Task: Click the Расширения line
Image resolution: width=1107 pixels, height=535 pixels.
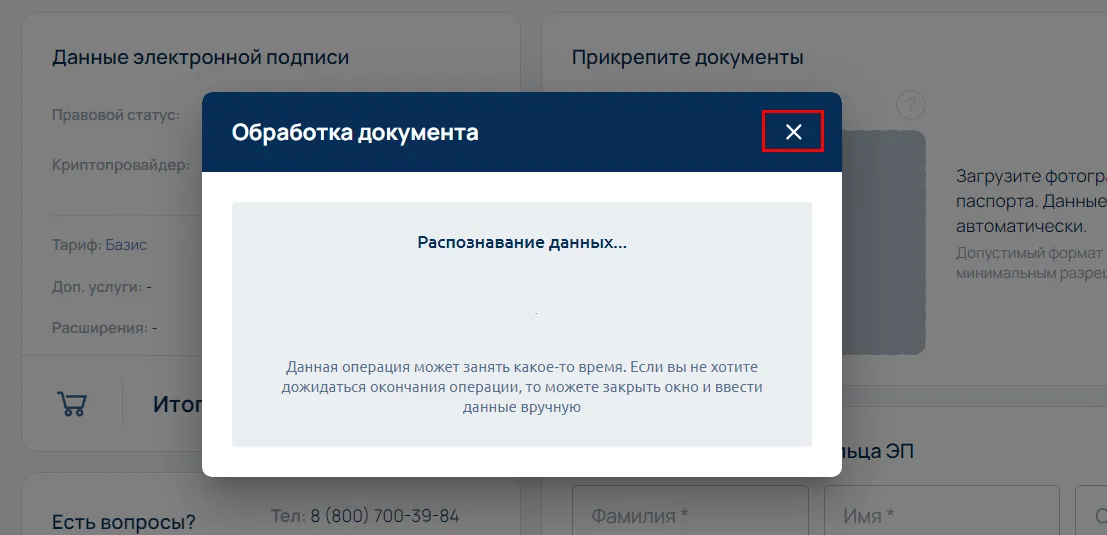Action: pos(104,327)
